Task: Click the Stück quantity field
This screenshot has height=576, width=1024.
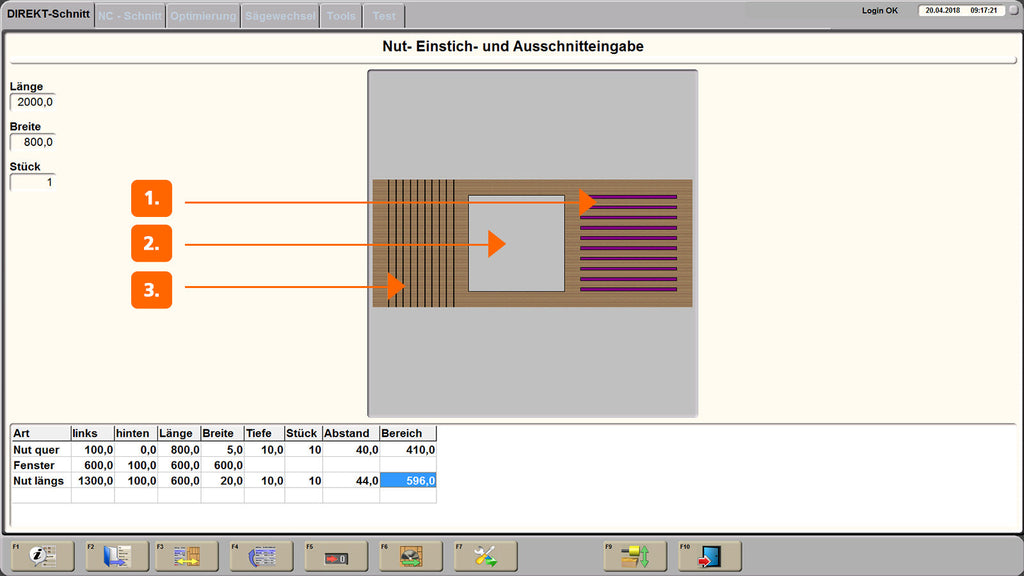Action: 33,182
